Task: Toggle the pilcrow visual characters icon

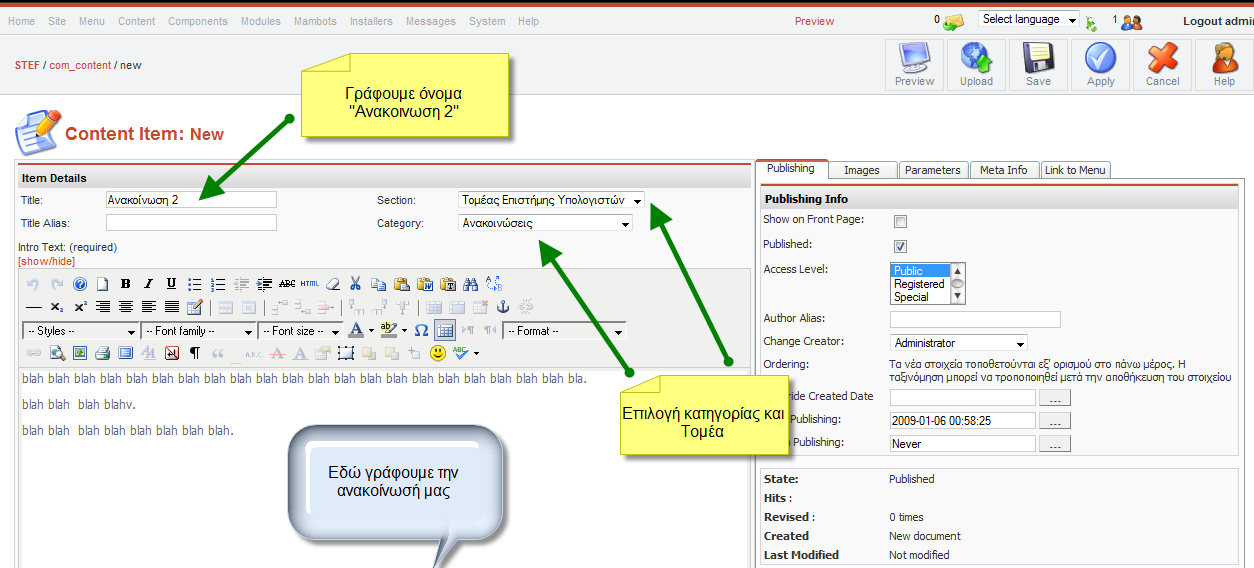Action: pos(194,353)
